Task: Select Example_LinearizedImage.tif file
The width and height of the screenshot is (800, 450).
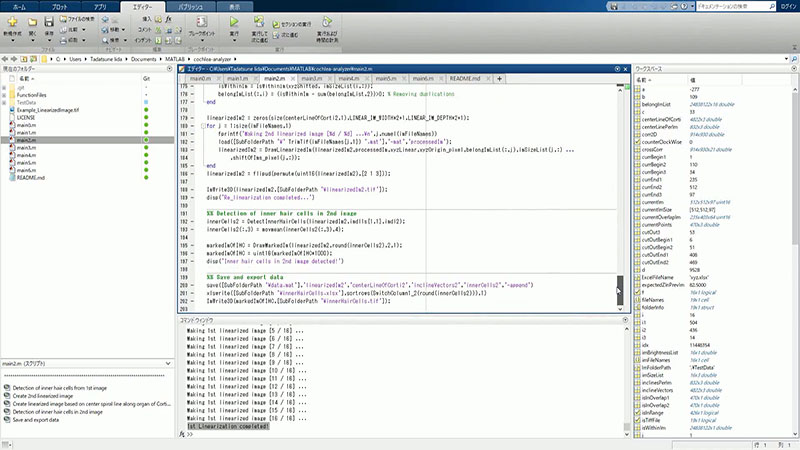Action: tap(48, 110)
